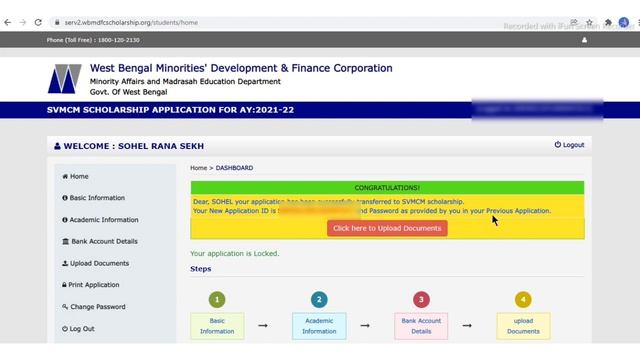Bookmark this page with star icon

tap(589, 22)
